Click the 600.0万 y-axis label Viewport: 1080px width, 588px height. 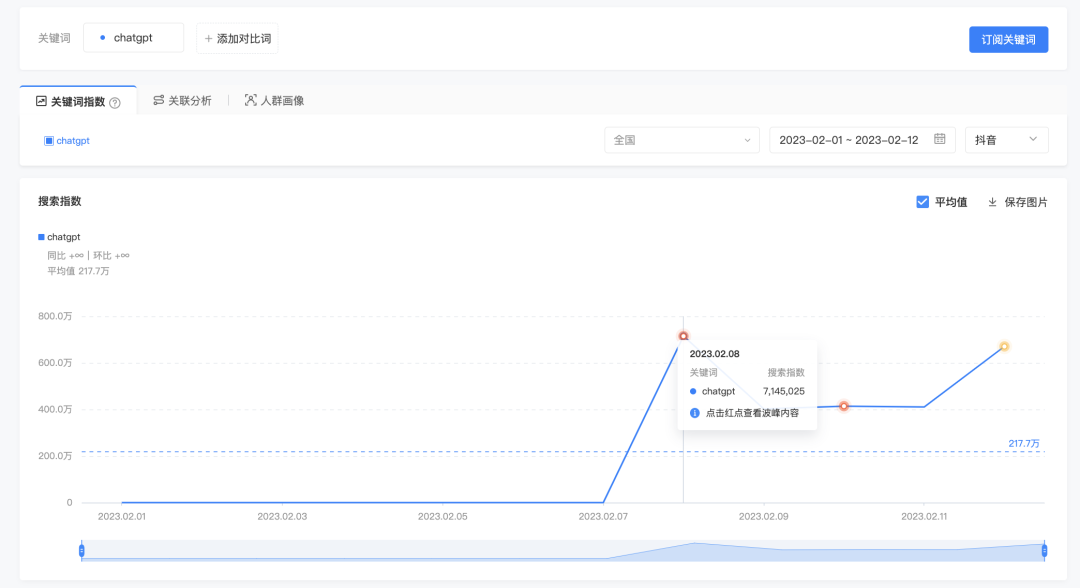tap(55, 363)
